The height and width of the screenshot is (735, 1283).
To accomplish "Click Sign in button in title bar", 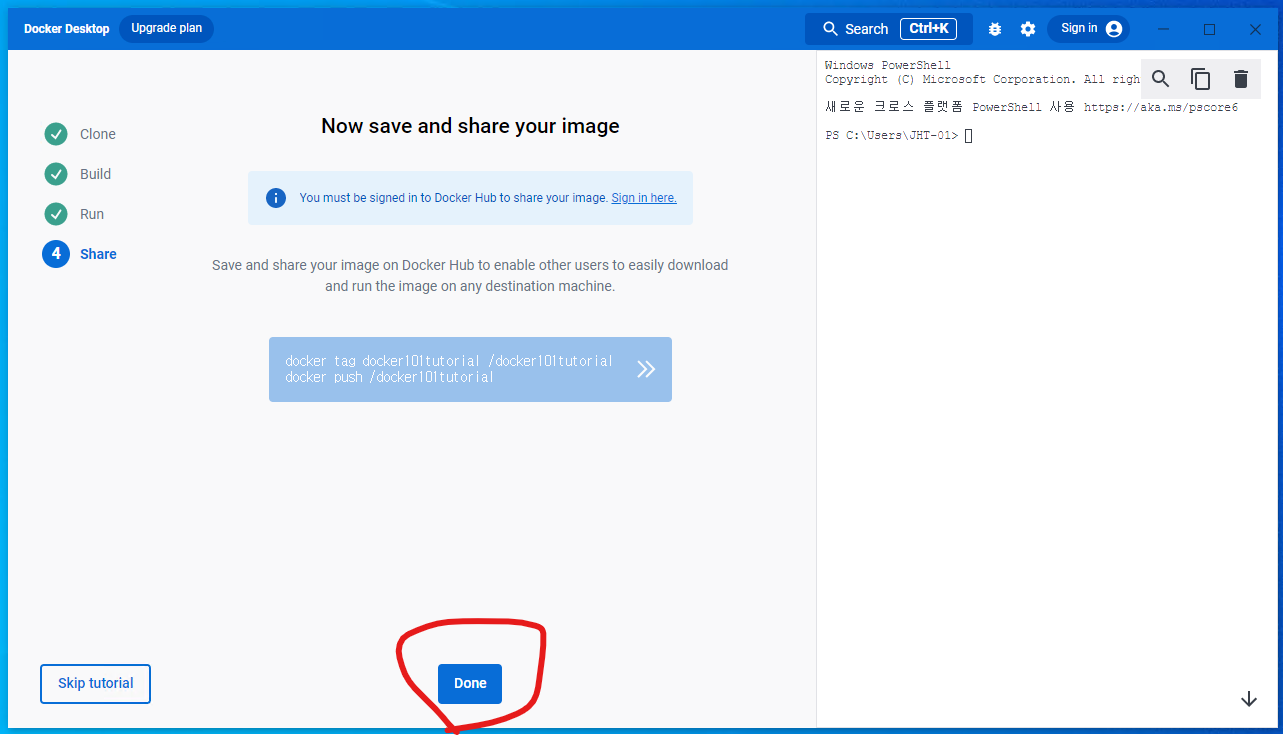I will (1088, 29).
